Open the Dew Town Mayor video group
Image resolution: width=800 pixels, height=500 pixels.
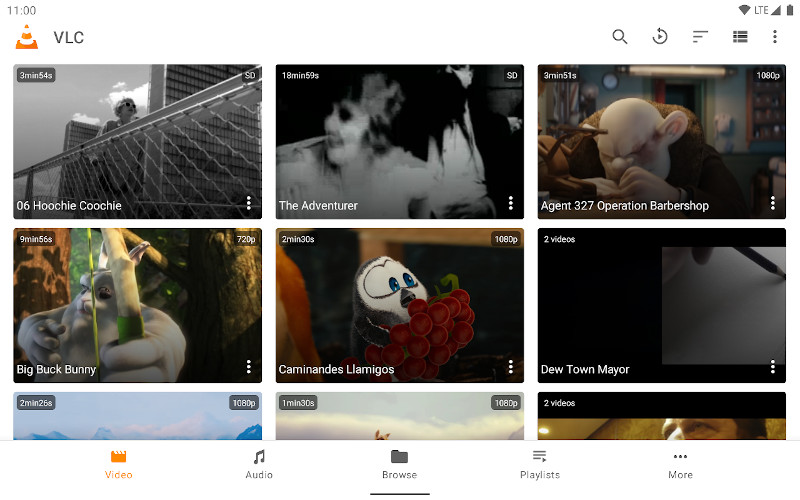pos(661,300)
